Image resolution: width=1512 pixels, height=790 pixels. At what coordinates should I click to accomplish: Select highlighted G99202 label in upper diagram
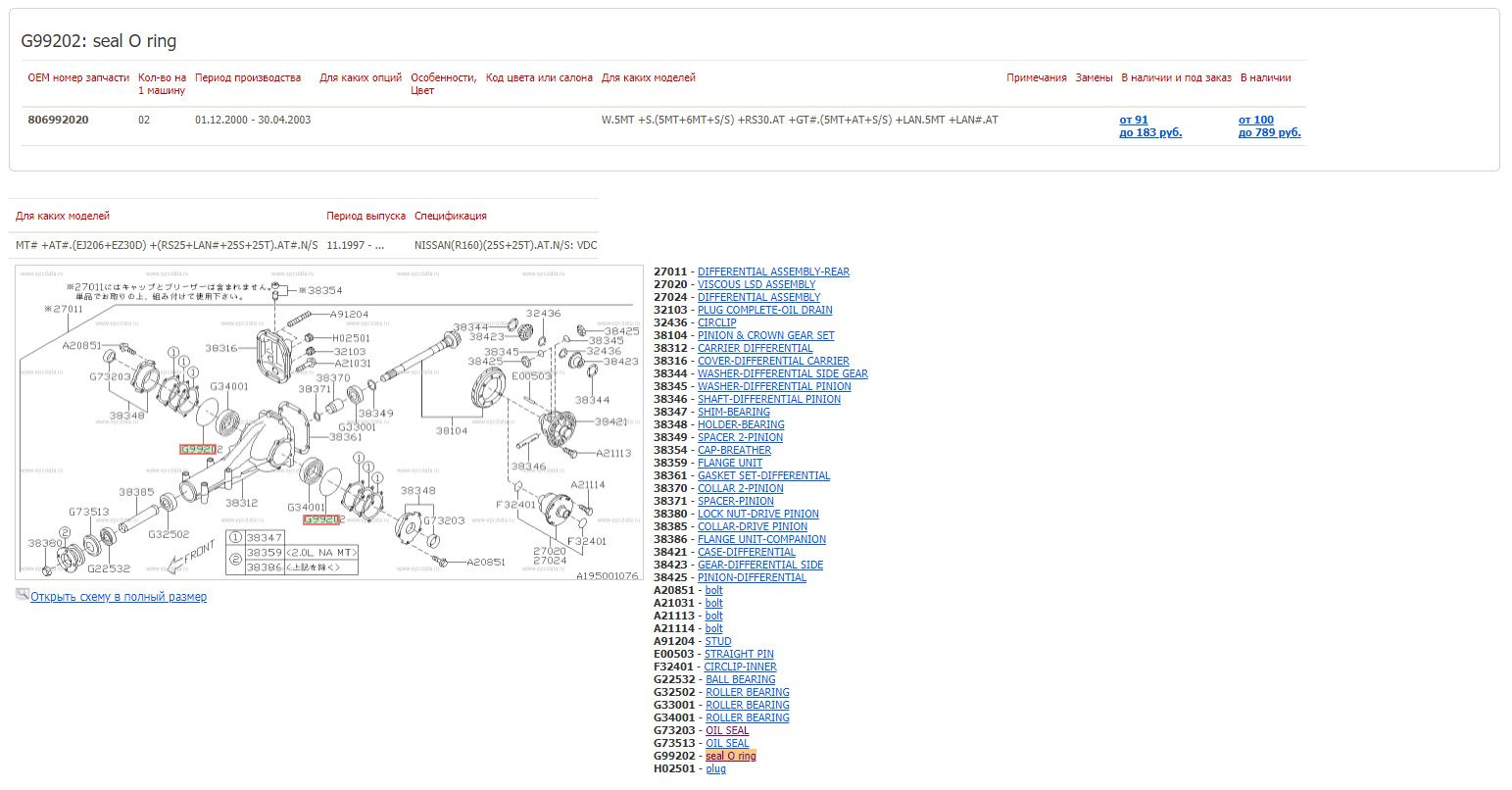click(198, 450)
